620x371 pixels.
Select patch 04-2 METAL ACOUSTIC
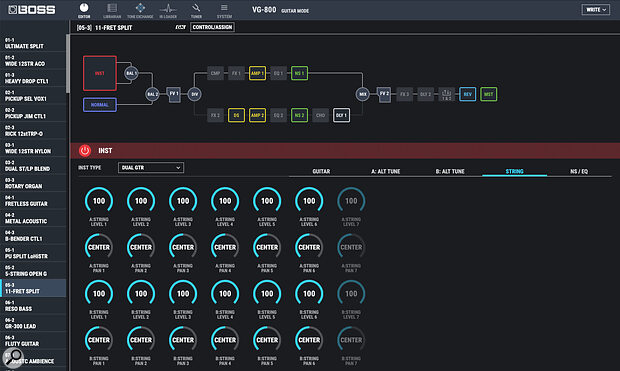[33, 218]
